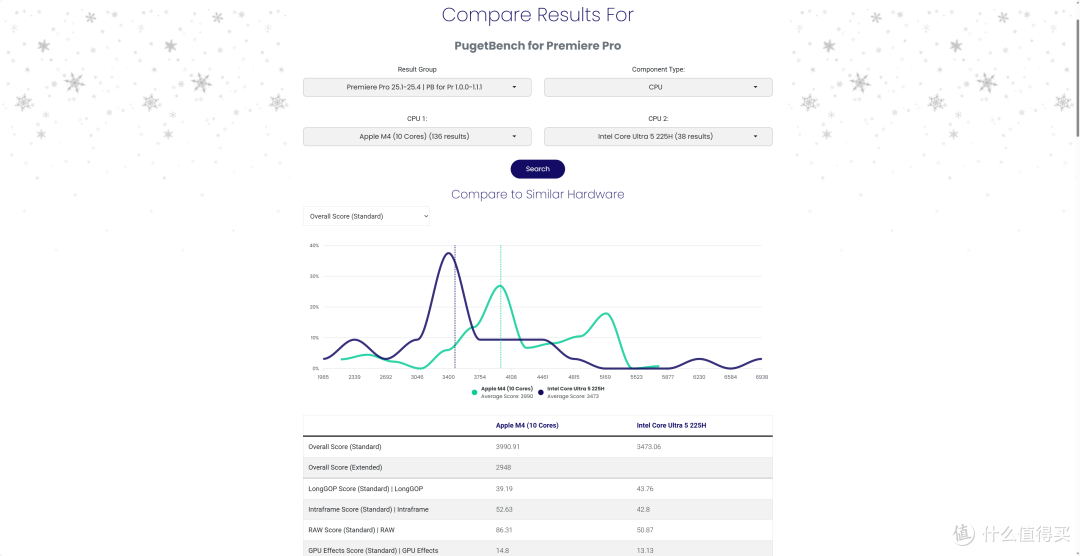This screenshot has width=1080, height=556.
Task: Click the purple Intel average dashed line
Action: click(x=455, y=307)
